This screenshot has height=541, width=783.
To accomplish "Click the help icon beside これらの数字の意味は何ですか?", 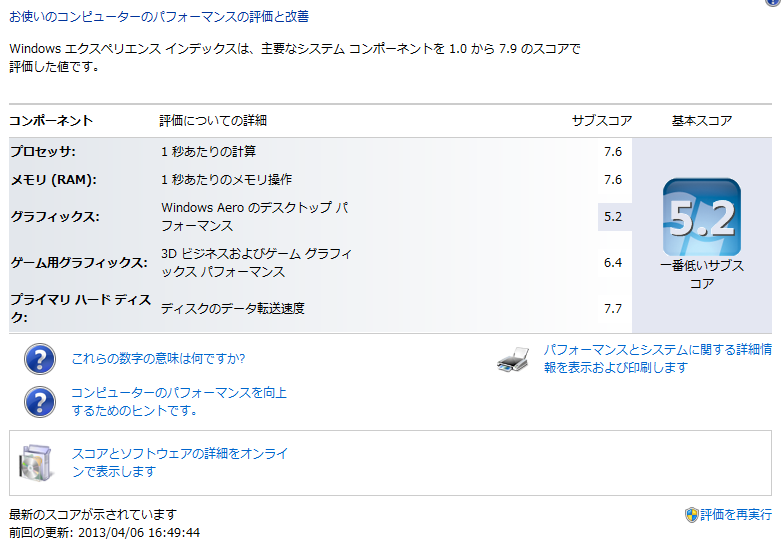I will pos(40,359).
